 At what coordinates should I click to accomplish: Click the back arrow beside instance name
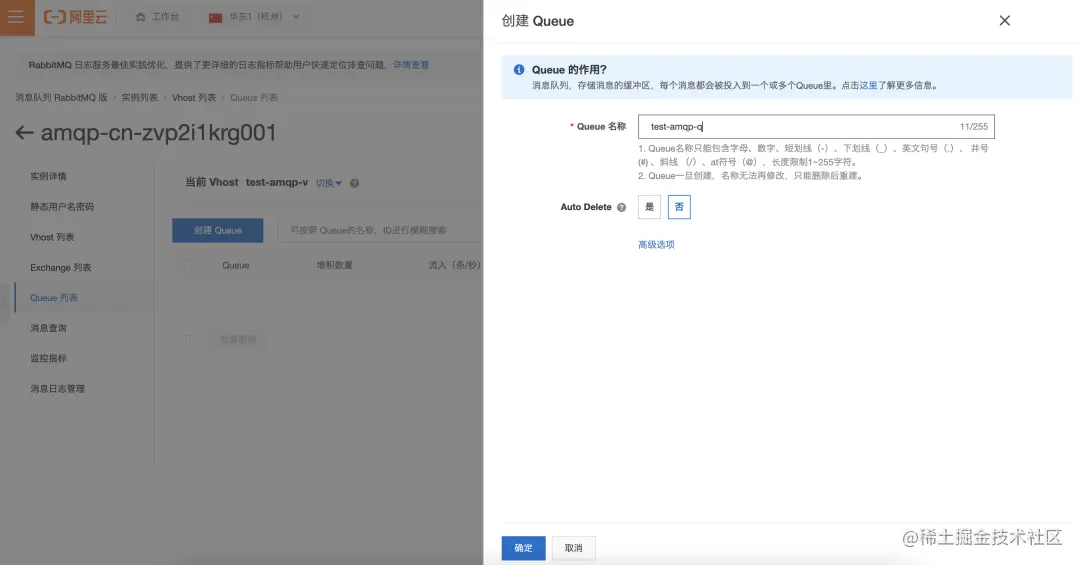[x=24, y=133]
